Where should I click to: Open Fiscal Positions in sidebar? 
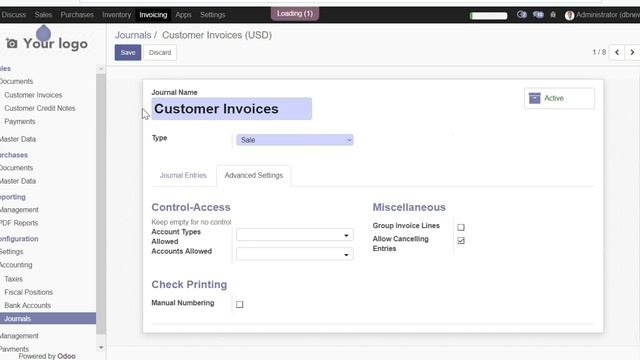click(x=29, y=292)
